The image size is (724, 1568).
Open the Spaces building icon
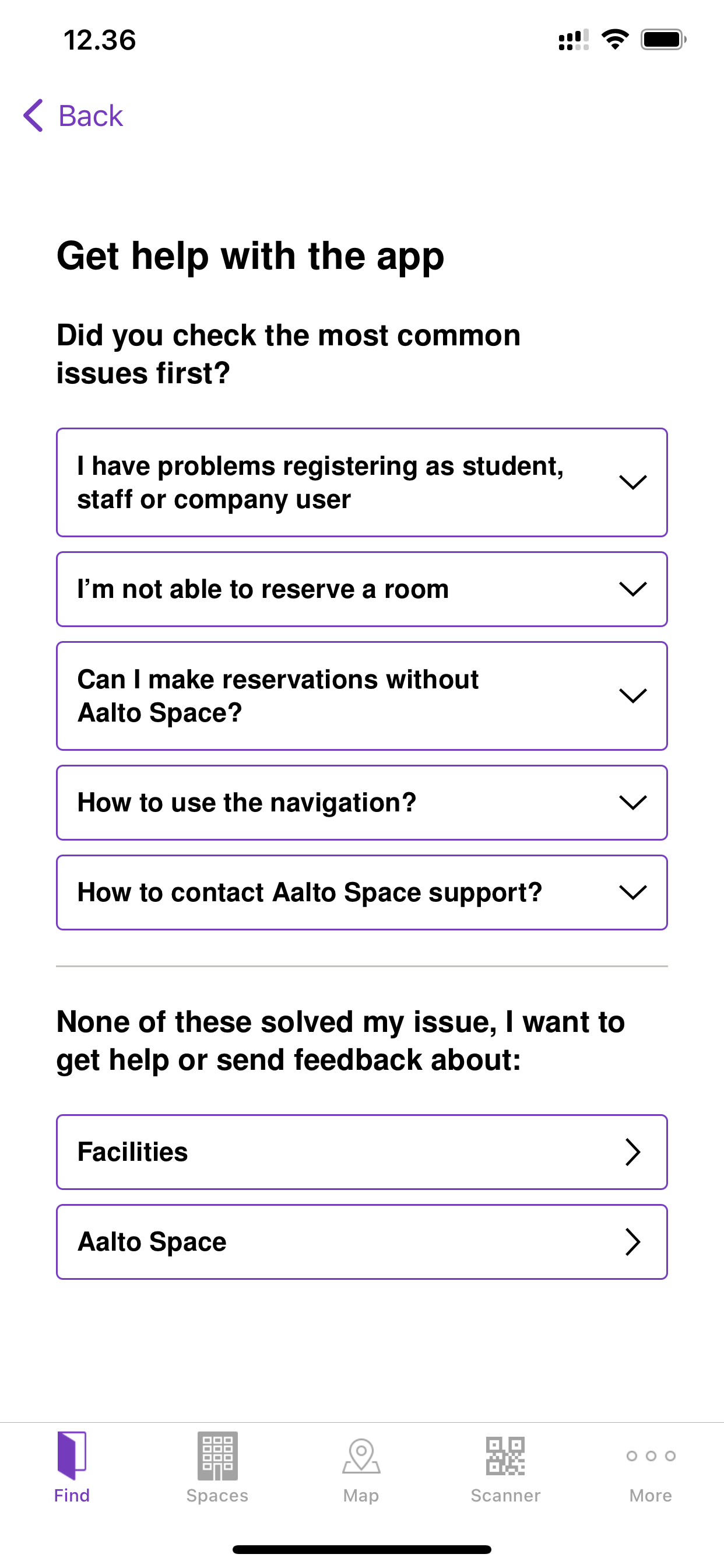click(x=217, y=1455)
